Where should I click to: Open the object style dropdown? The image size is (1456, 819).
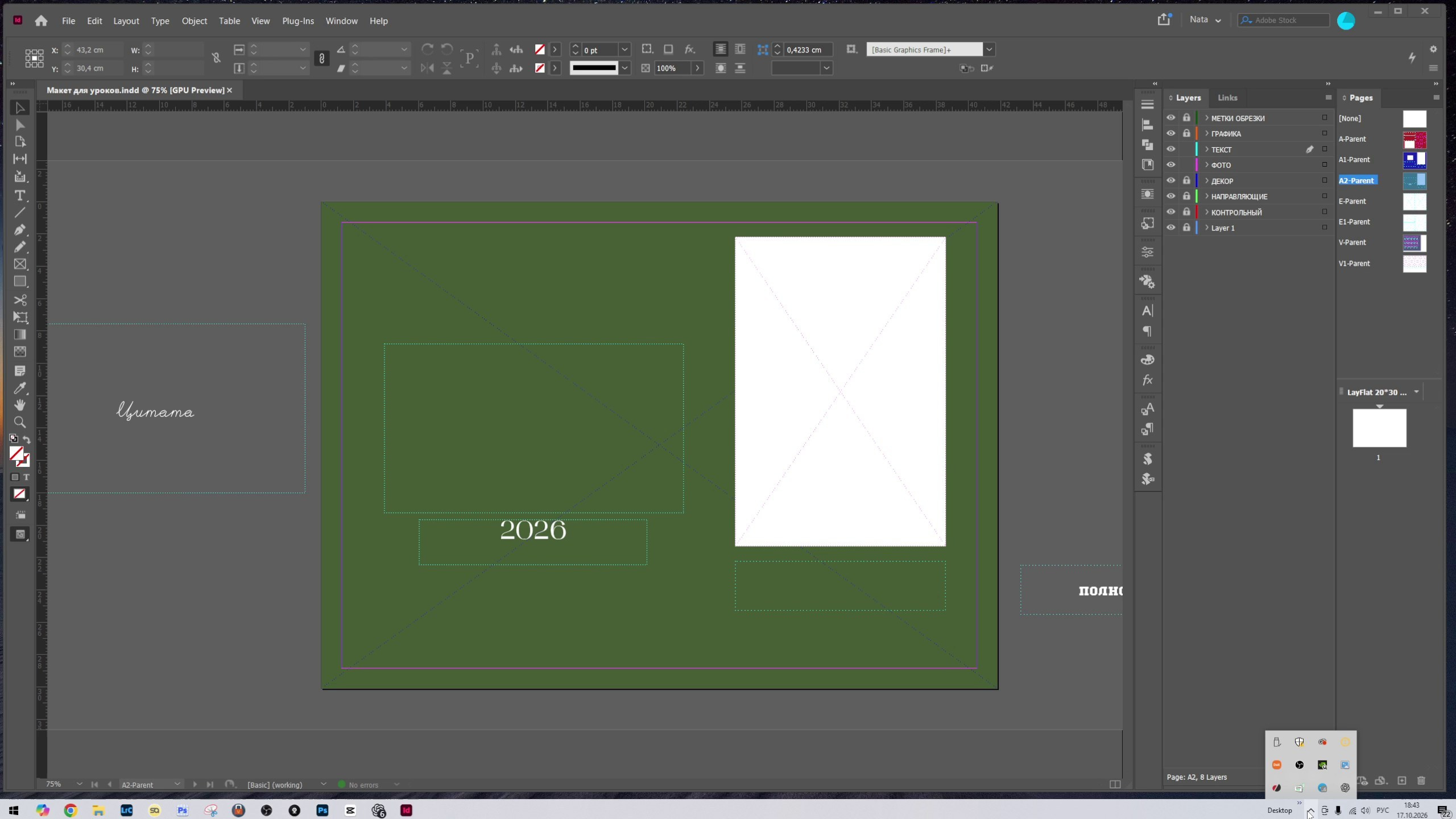coord(989,49)
